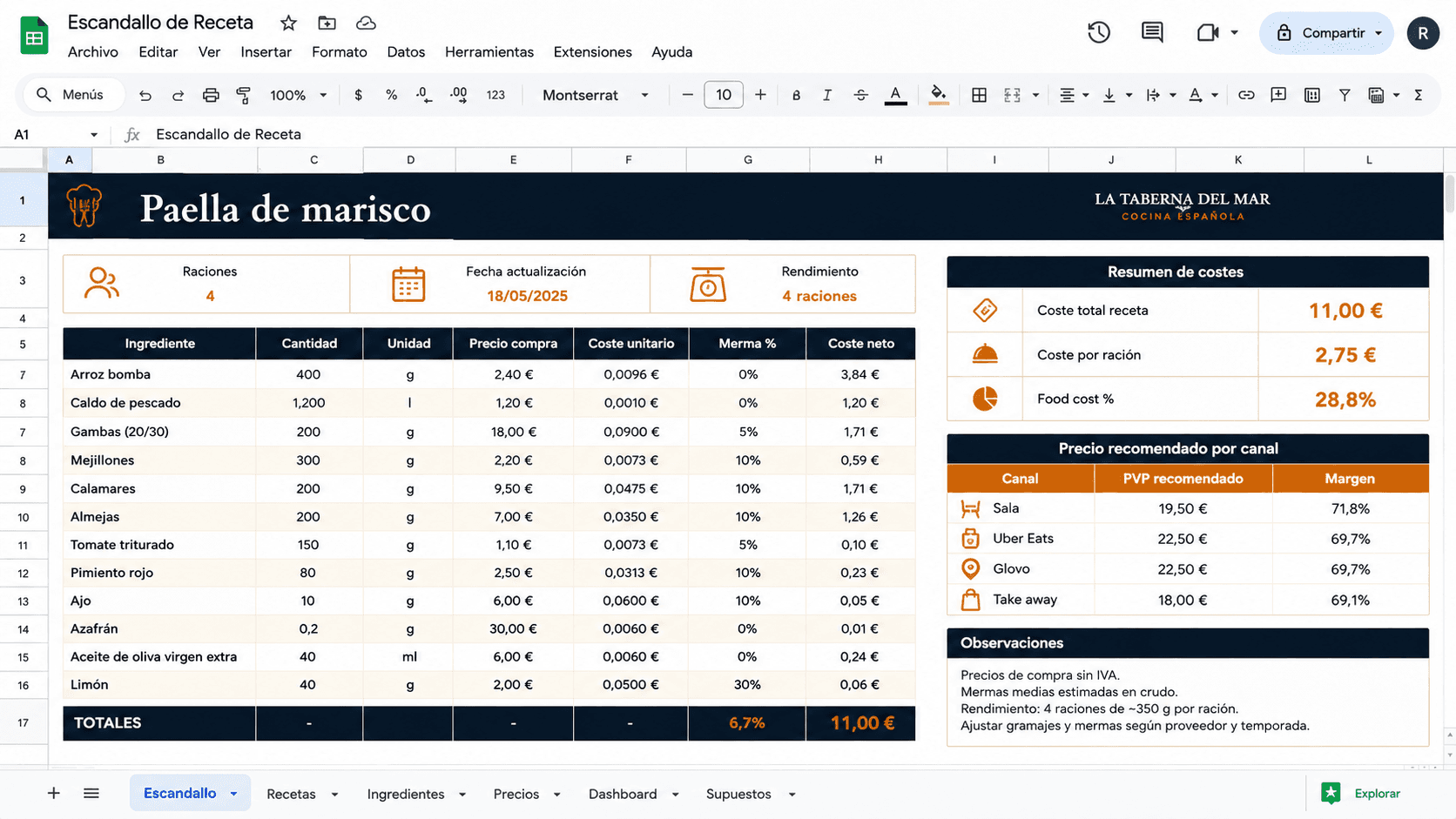Move document with folder icon

click(327, 23)
